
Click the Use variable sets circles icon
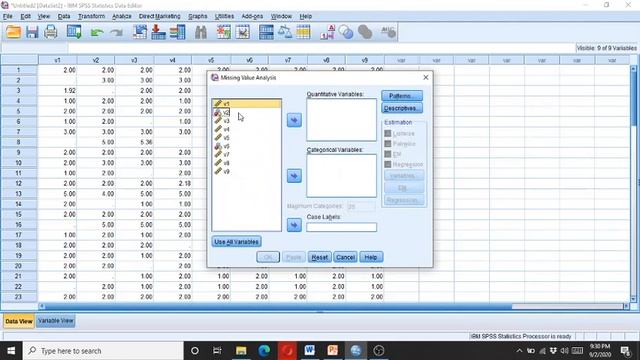346,32
